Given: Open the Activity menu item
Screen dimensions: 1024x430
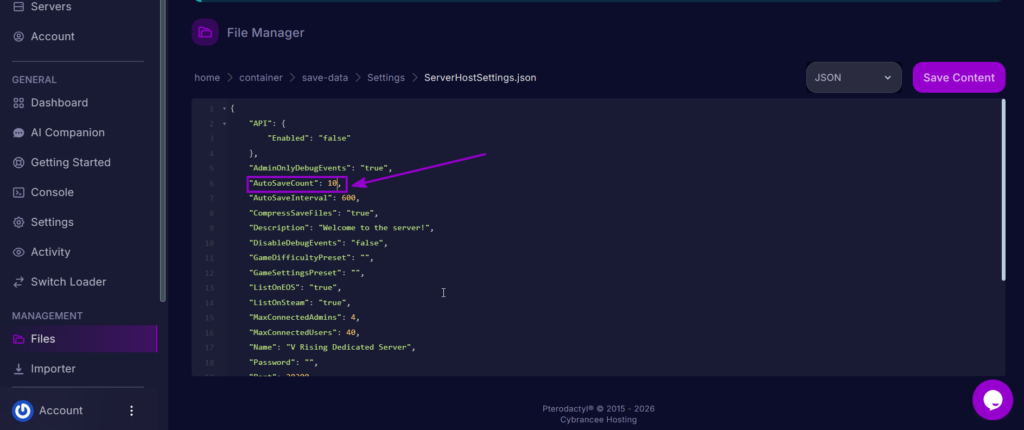Looking at the screenshot, I should coord(50,252).
